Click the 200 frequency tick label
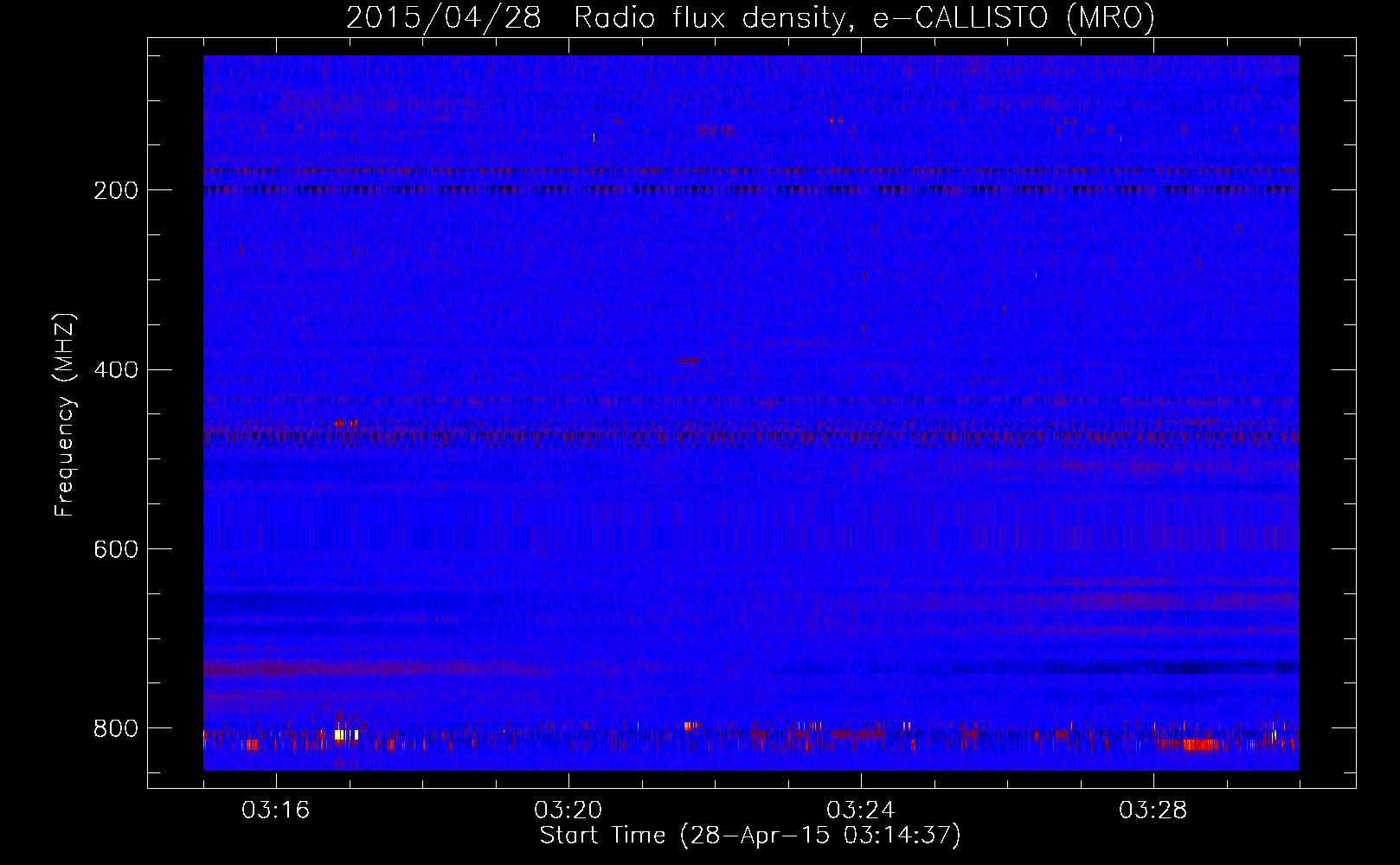This screenshot has height=865, width=1400. 116,190
